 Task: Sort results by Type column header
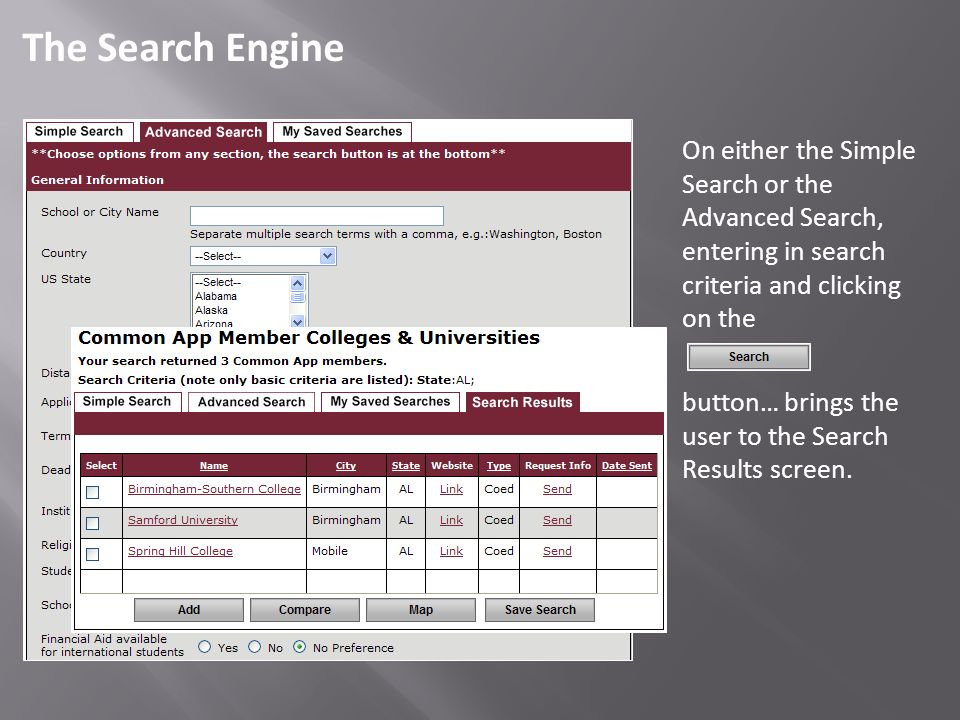pos(499,466)
